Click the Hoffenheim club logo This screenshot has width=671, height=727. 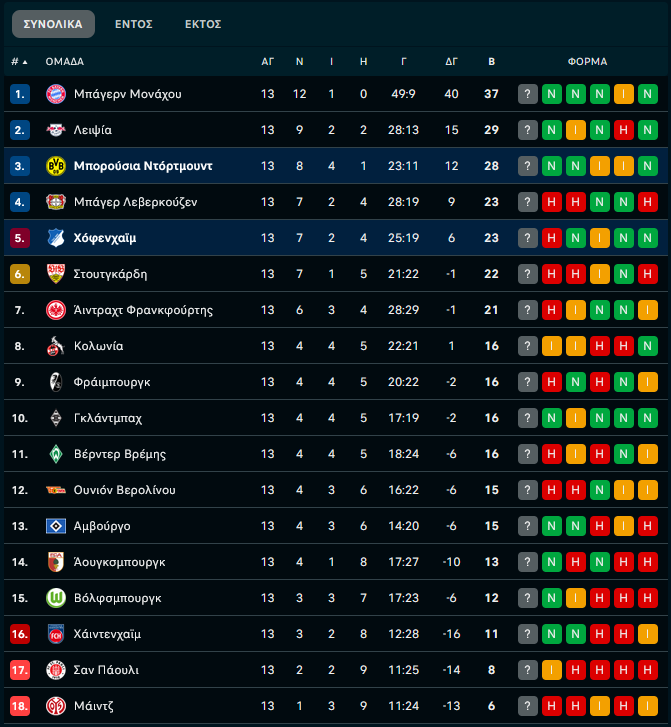pyautogui.click(x=55, y=238)
